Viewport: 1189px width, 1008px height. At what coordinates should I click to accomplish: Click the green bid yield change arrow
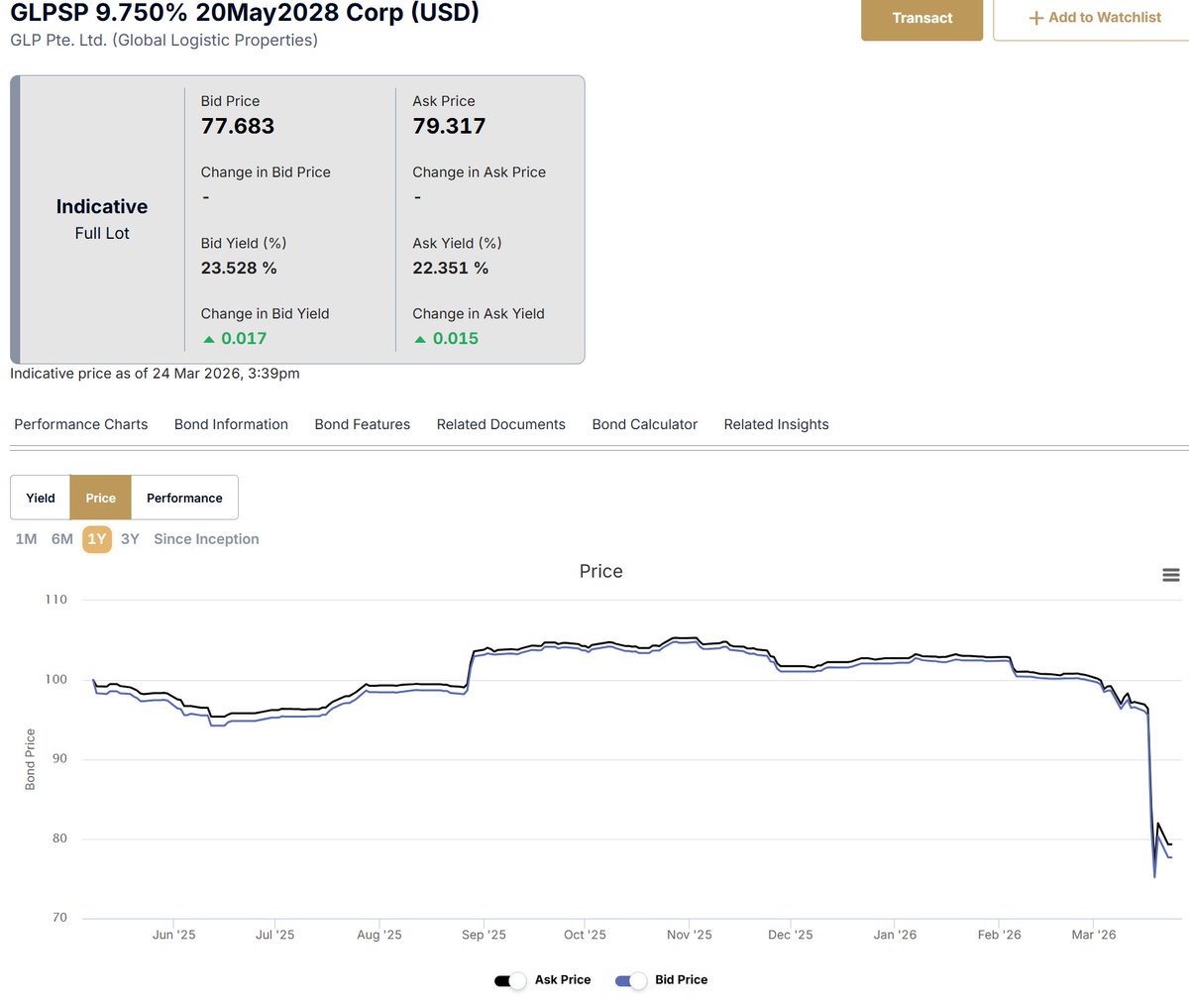[x=208, y=339]
